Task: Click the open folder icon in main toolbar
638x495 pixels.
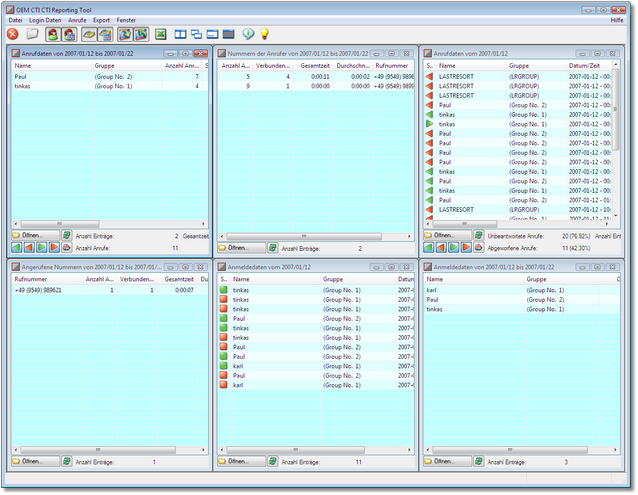Action: 32,34
